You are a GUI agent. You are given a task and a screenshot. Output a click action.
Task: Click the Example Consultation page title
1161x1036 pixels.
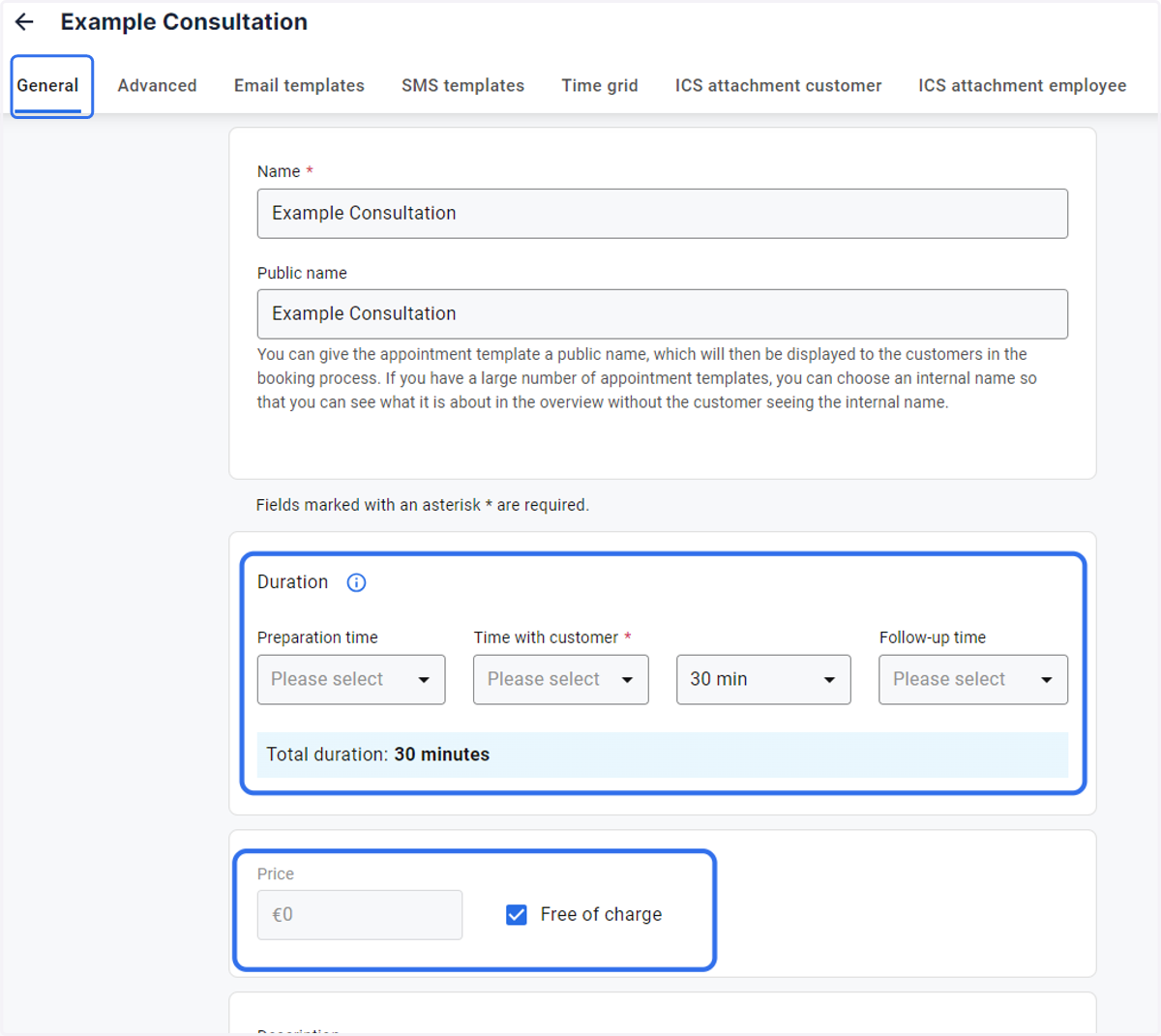pos(184,22)
